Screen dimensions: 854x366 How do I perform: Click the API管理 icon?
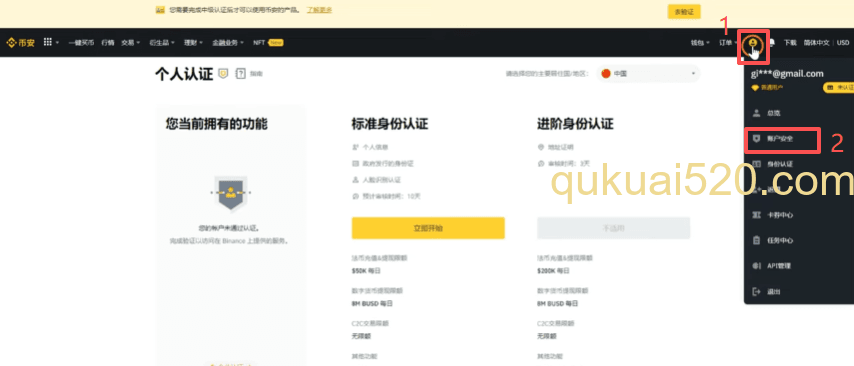pyautogui.click(x=756, y=266)
